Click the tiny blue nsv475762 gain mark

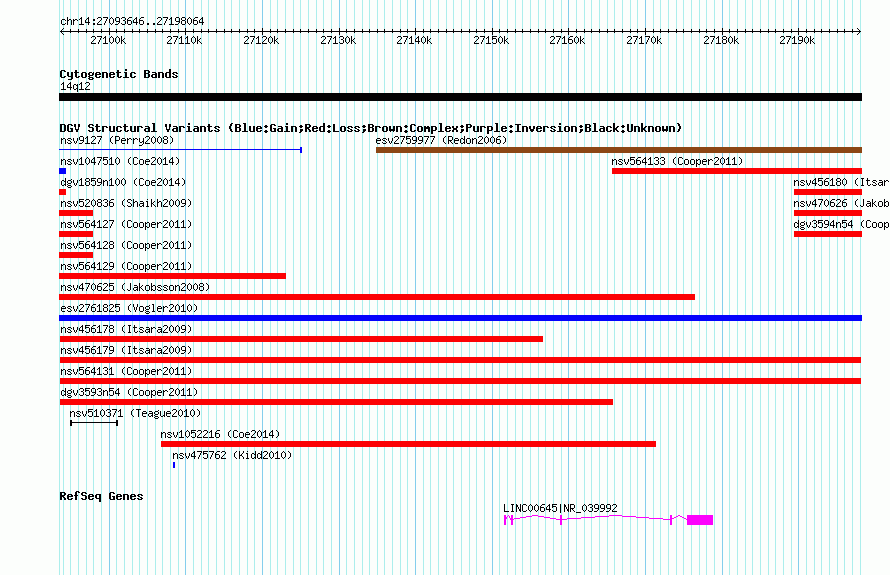tap(174, 465)
